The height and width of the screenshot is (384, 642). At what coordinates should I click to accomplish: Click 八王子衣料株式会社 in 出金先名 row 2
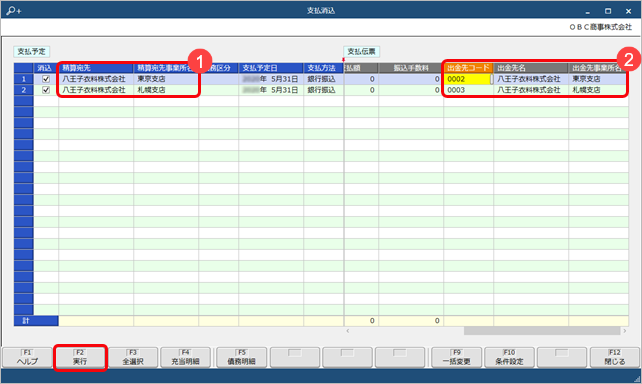click(531, 90)
